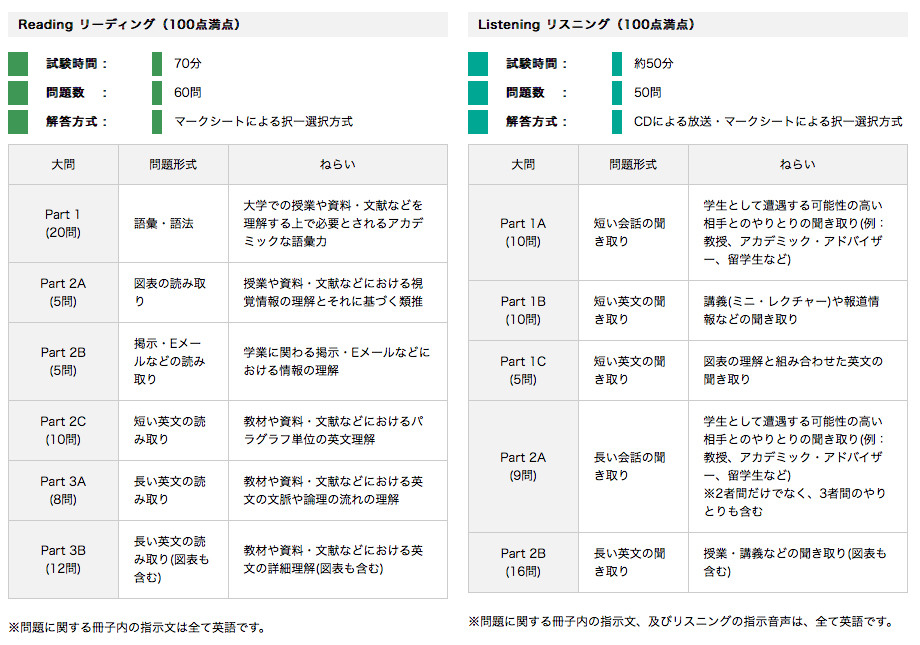The height and width of the screenshot is (645, 920).
Task: Click the Listening footnote about リスニングの指示音声
Action: [x=681, y=622]
